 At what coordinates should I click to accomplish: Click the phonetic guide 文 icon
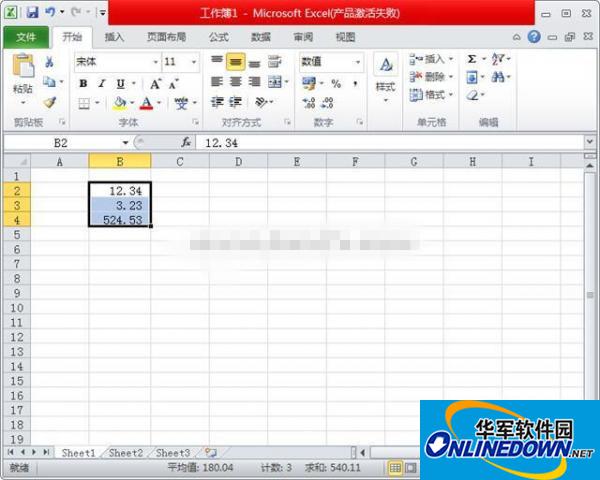pyautogui.click(x=181, y=103)
